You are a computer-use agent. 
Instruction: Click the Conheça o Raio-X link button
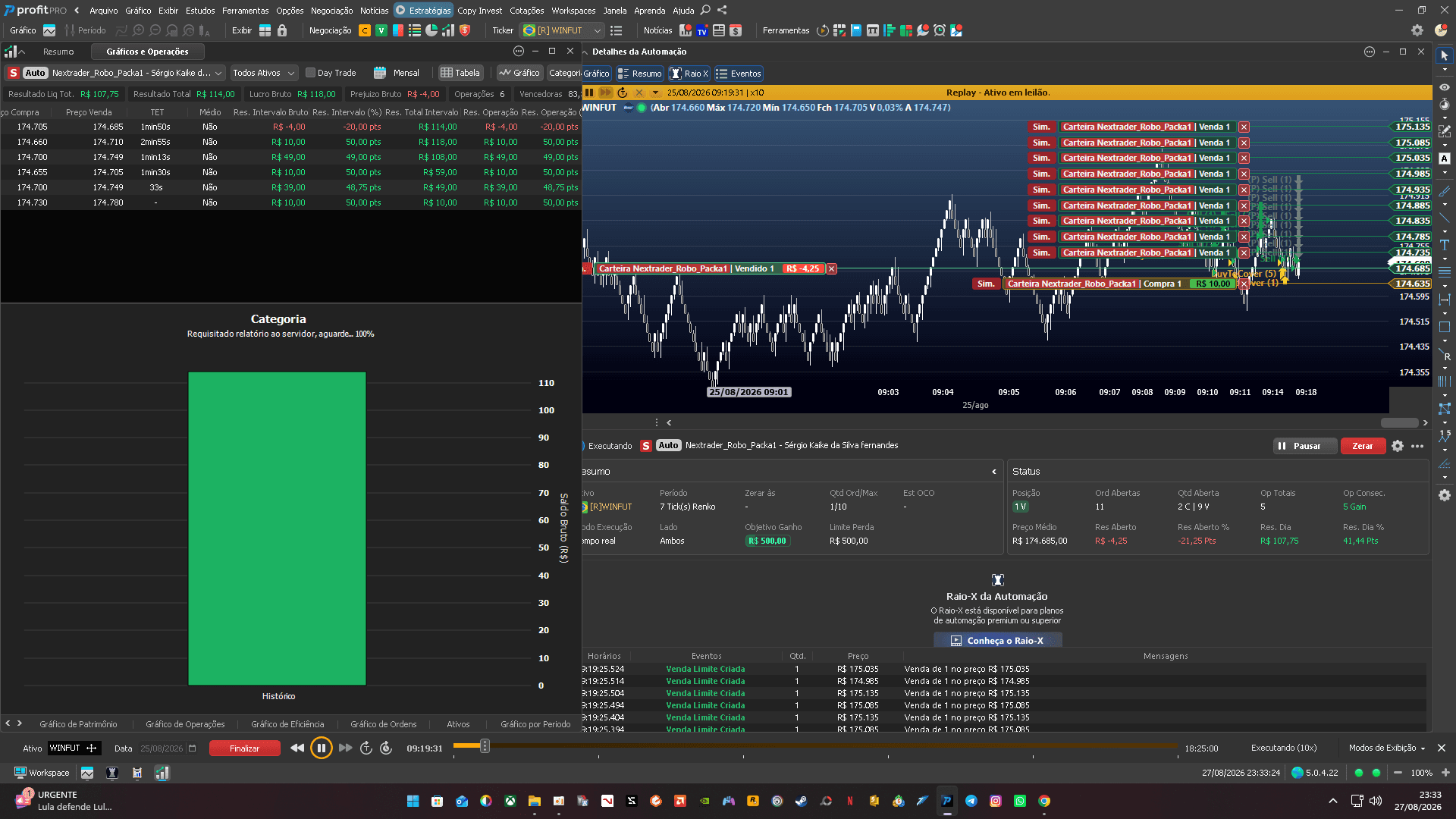[x=997, y=641]
